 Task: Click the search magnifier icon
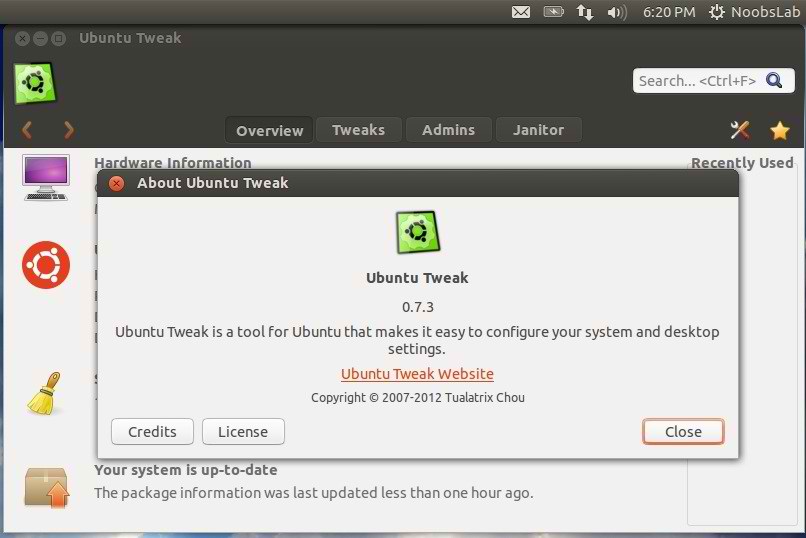click(x=774, y=81)
